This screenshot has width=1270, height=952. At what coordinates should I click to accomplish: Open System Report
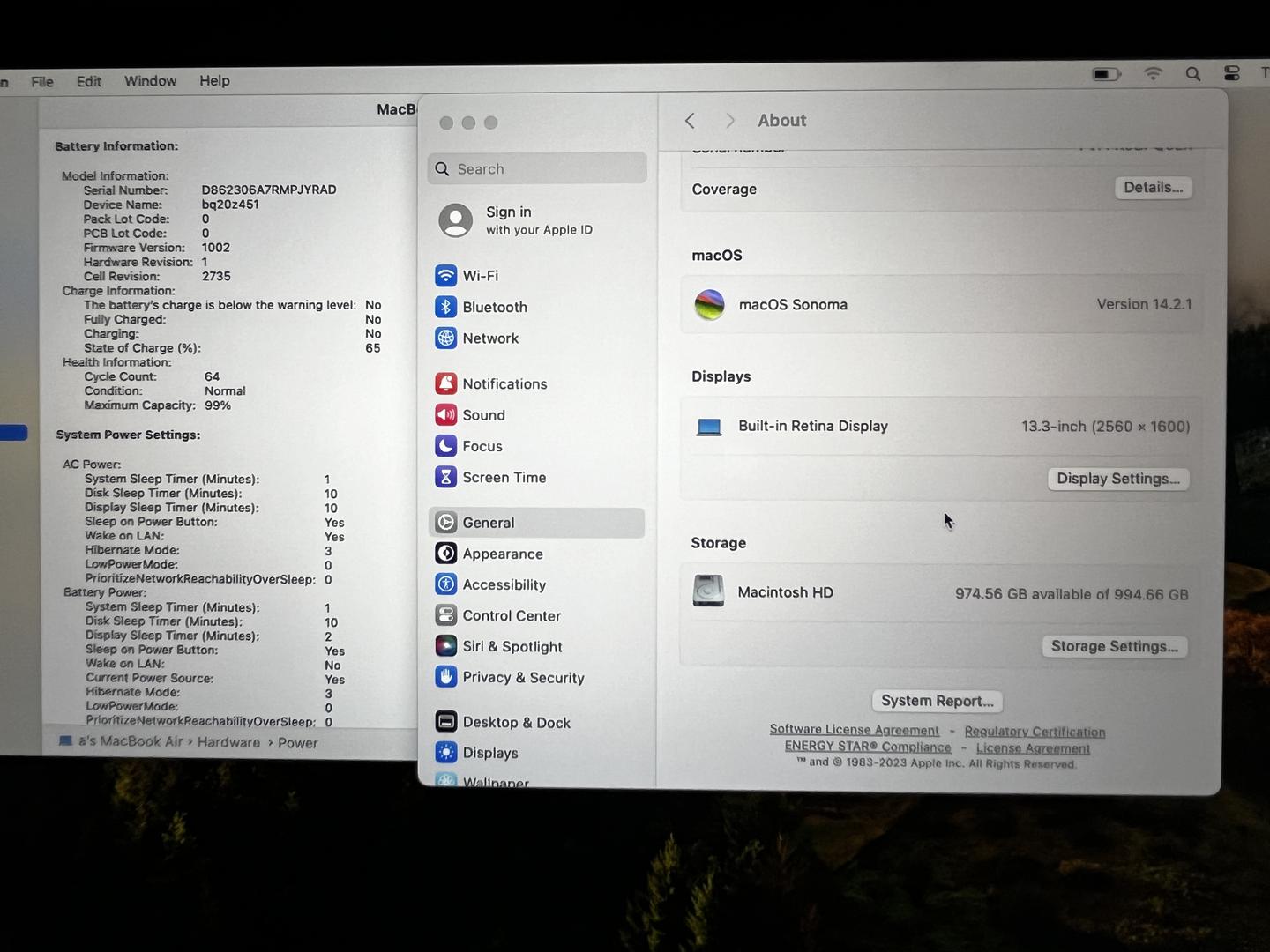coord(937,701)
